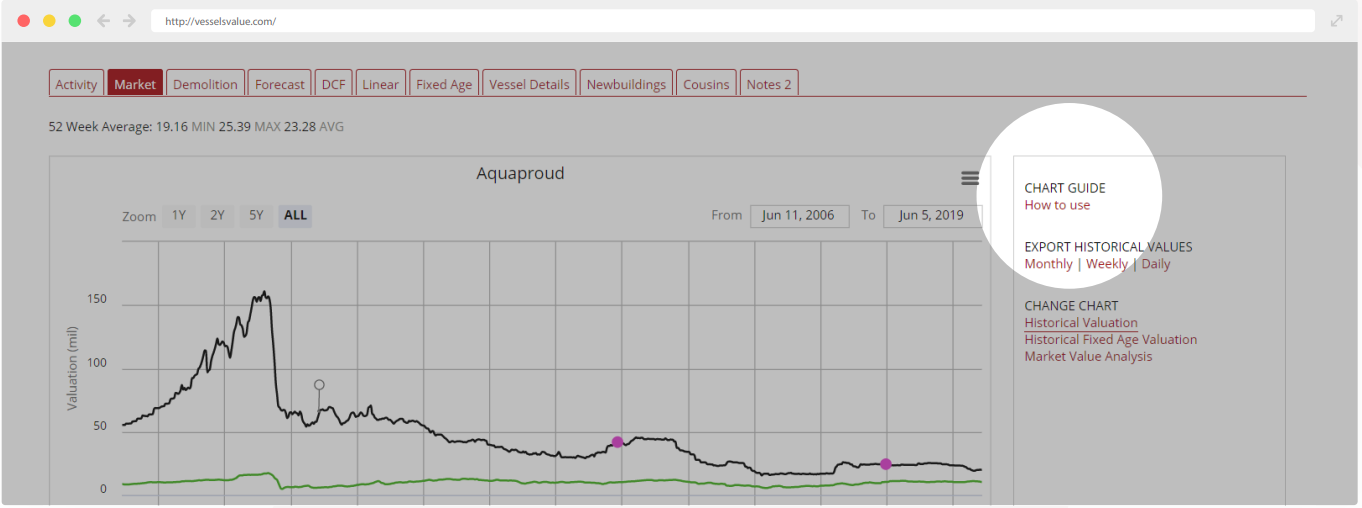Set chart zoom to 1Y
Viewport: 1362px width, 508px height.
tap(179, 215)
